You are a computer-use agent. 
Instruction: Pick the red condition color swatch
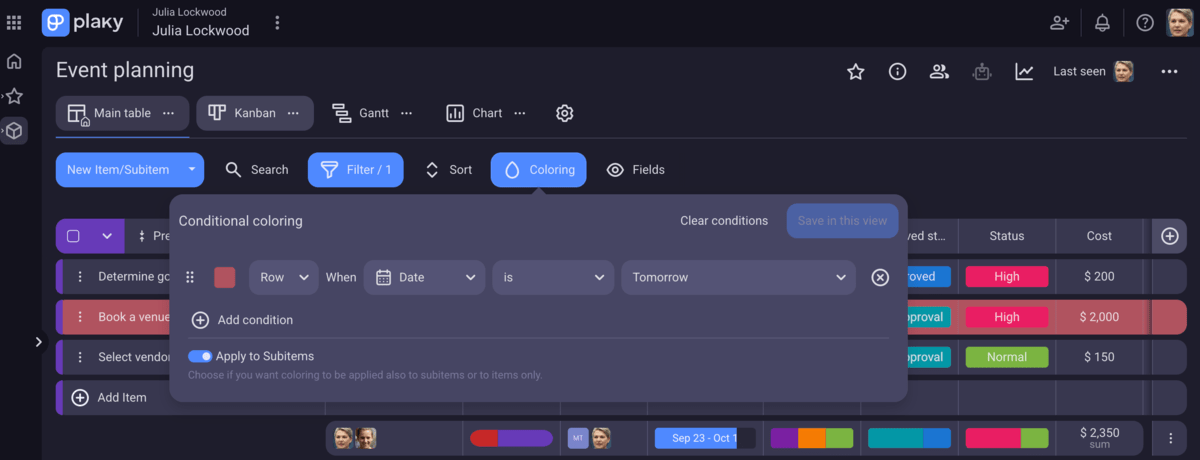[x=225, y=277]
